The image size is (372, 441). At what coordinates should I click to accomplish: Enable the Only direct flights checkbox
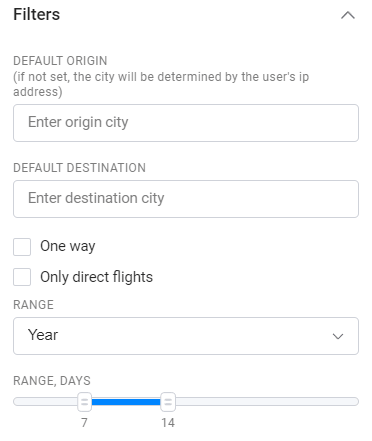tap(22, 277)
